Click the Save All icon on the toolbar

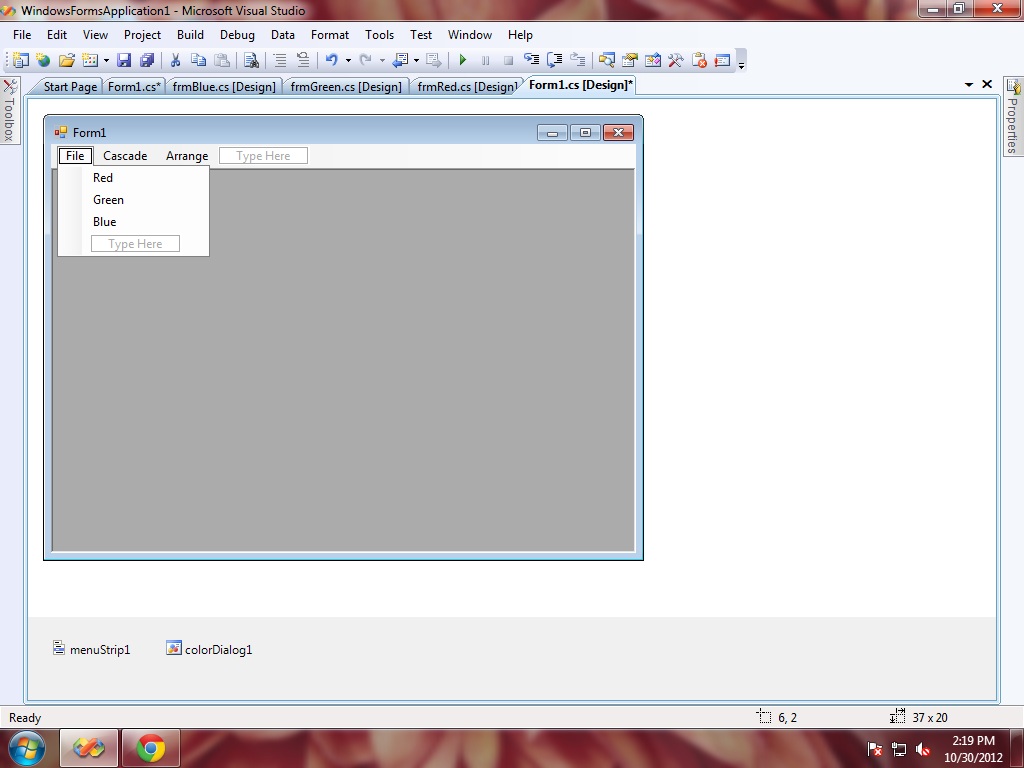point(146,60)
